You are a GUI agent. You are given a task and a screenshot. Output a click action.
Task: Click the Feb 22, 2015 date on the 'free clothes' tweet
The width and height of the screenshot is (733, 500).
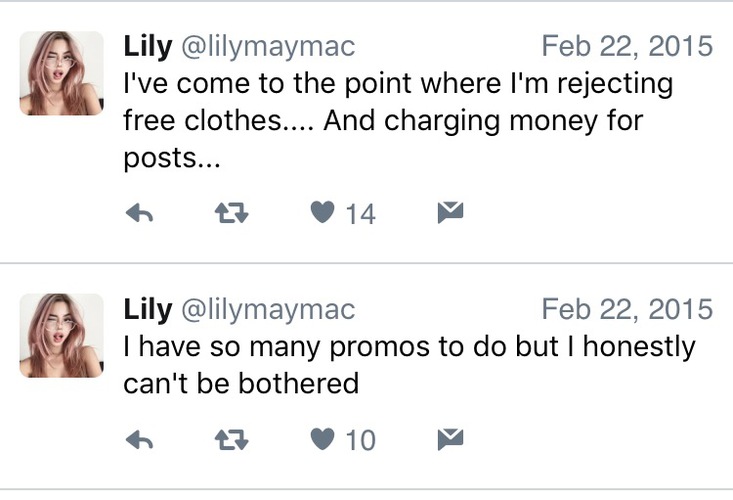point(627,46)
